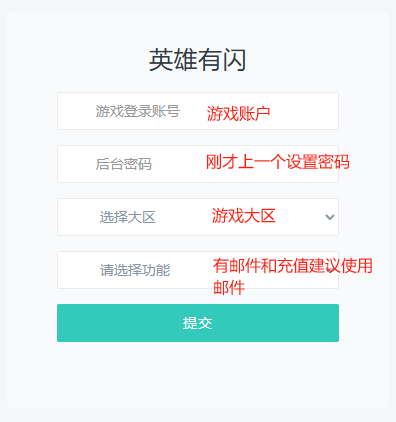
Task: Open the 选择大区 dropdown list
Action: click(198, 217)
